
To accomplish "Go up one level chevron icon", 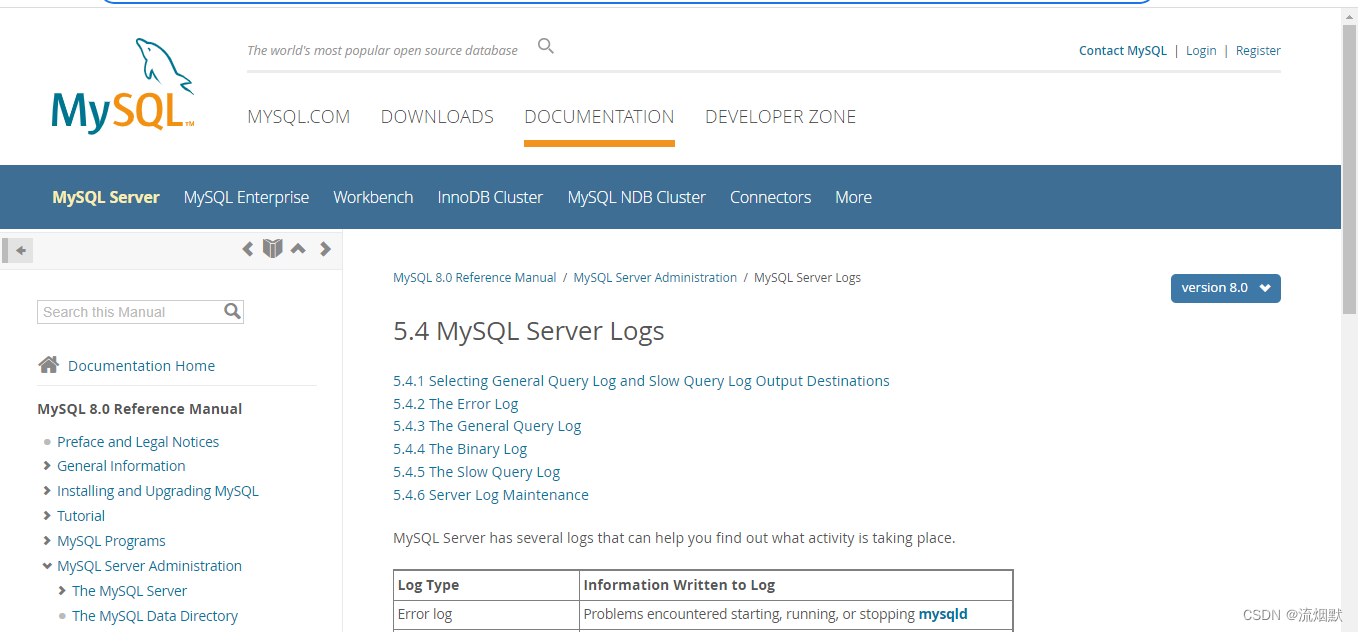I will [x=298, y=249].
